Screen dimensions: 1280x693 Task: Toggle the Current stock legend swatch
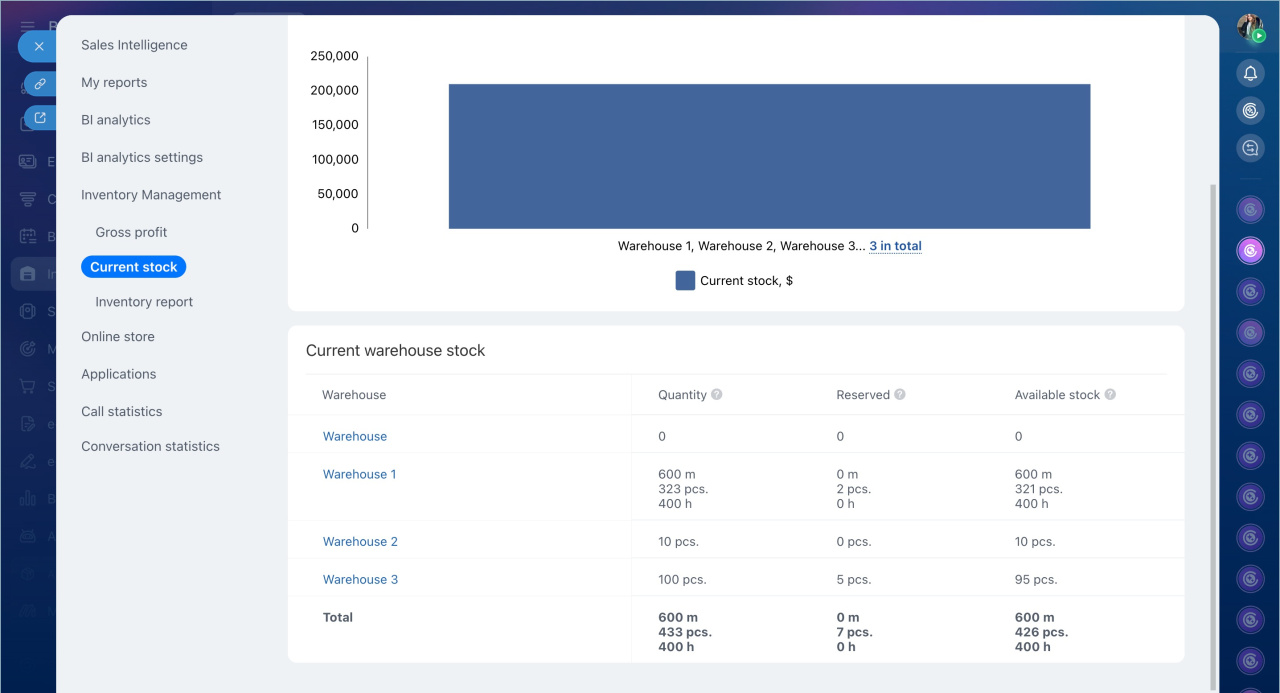pos(685,281)
